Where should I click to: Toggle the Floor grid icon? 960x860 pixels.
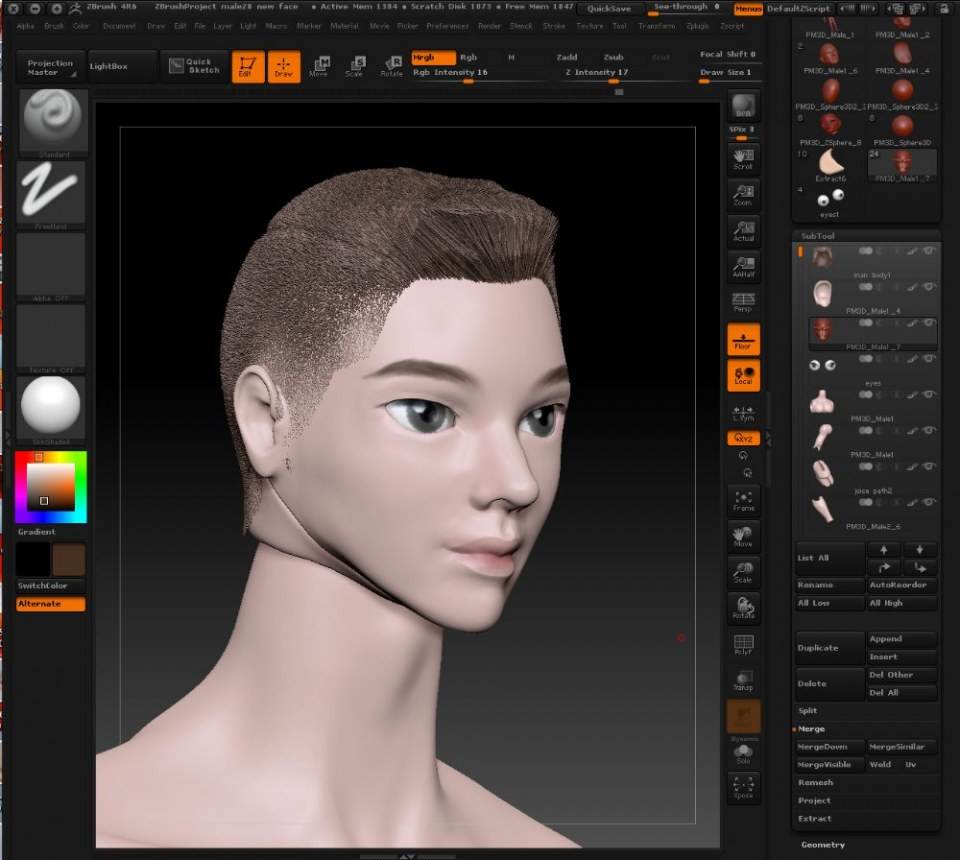pyautogui.click(x=743, y=340)
